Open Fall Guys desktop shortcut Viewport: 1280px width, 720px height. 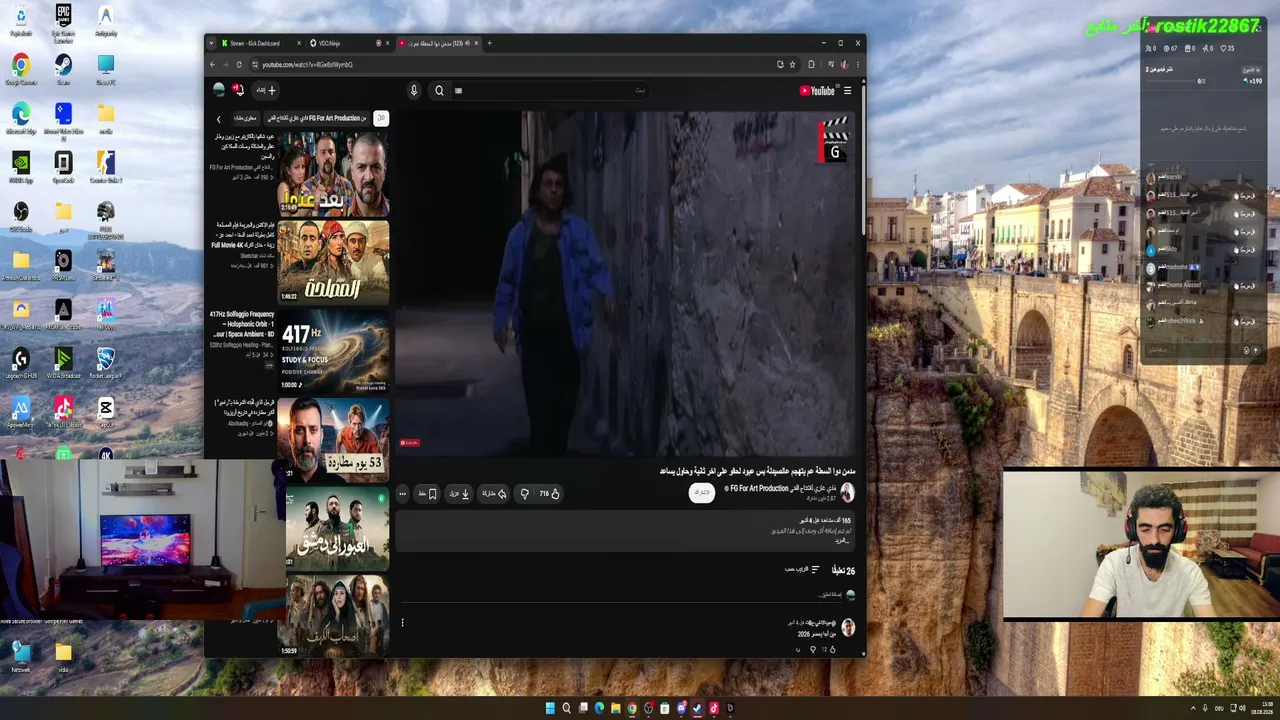[x=105, y=312]
